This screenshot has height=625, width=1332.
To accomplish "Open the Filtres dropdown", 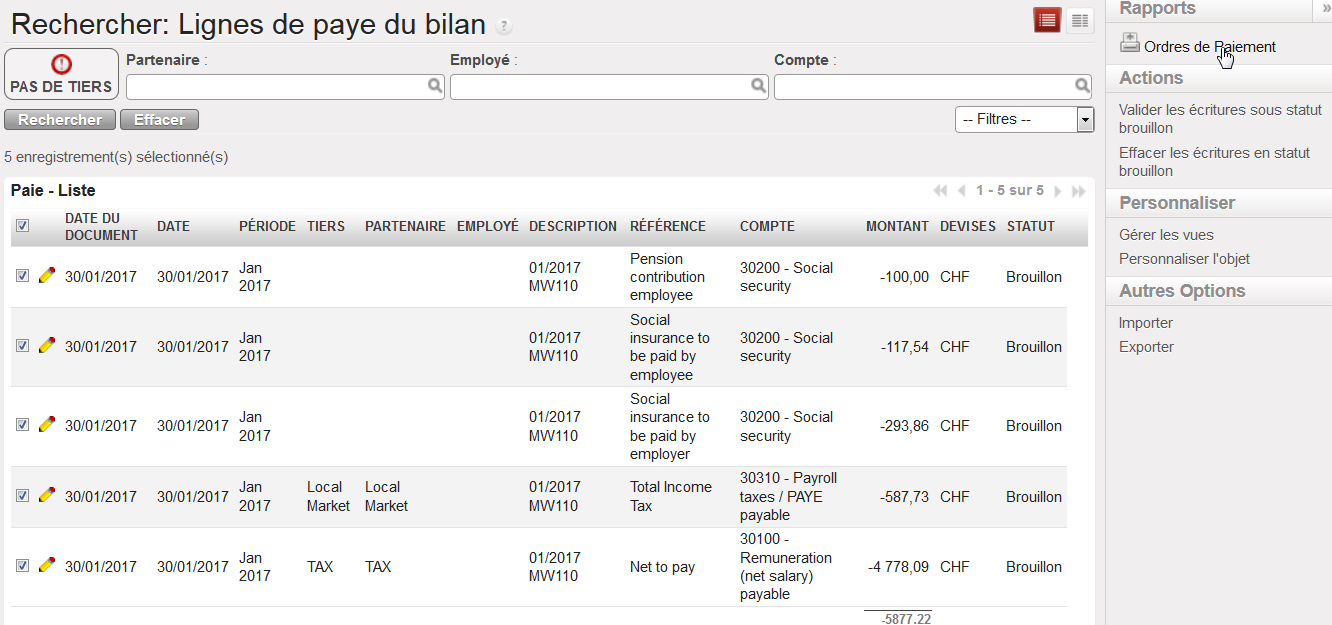I will tap(1024, 120).
